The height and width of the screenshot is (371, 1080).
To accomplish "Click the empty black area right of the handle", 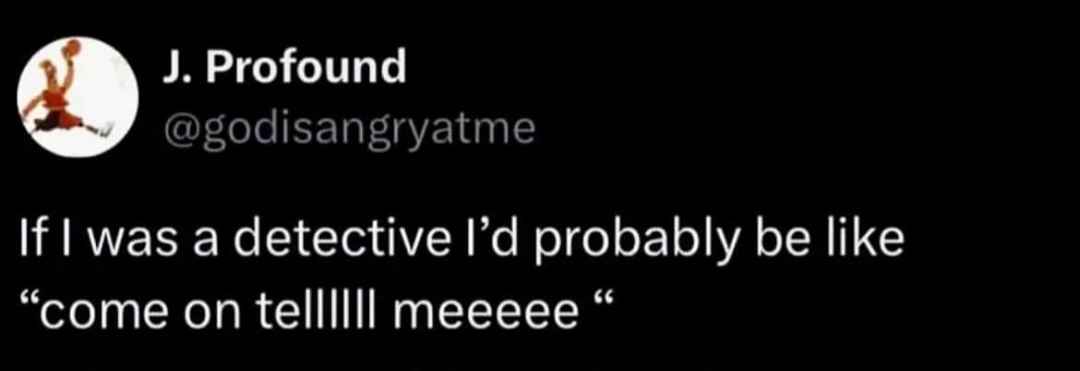I will [x=792, y=129].
